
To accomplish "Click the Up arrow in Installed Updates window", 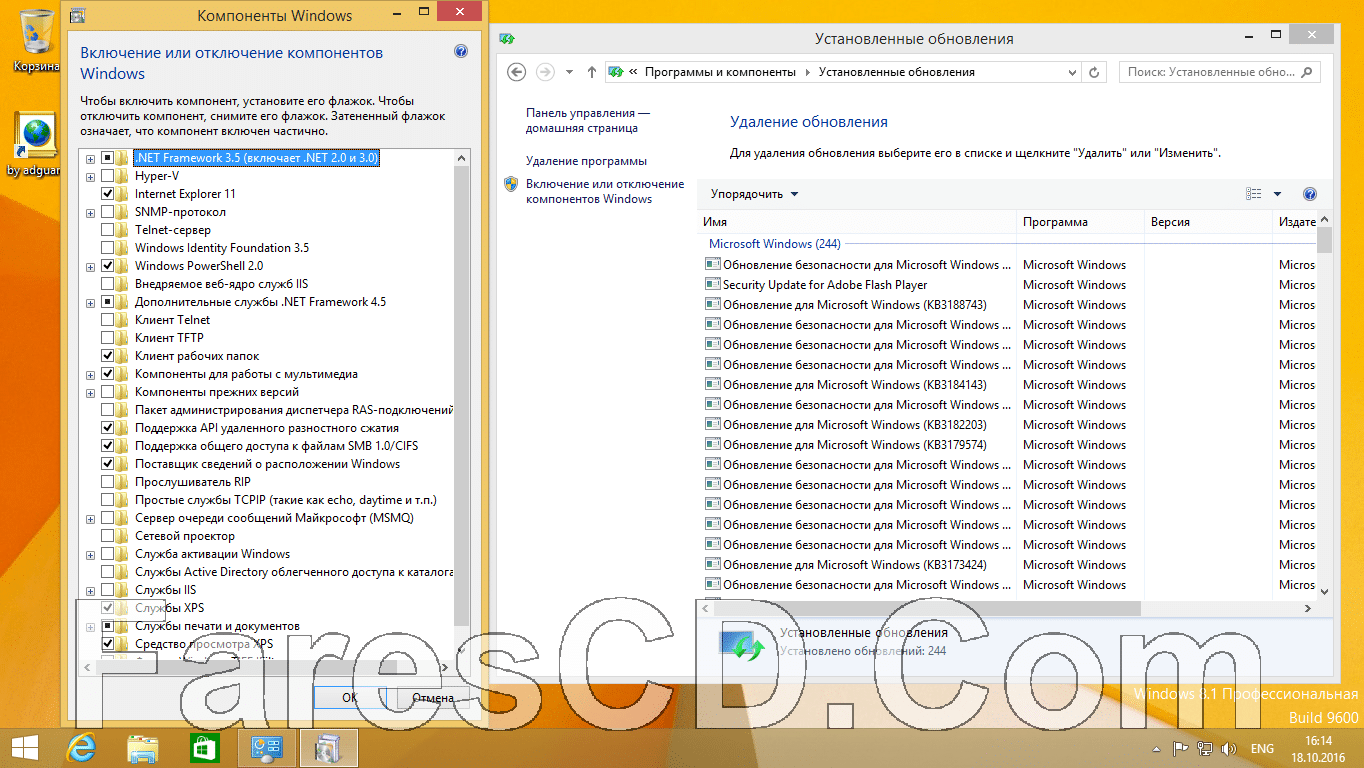I will tap(592, 72).
